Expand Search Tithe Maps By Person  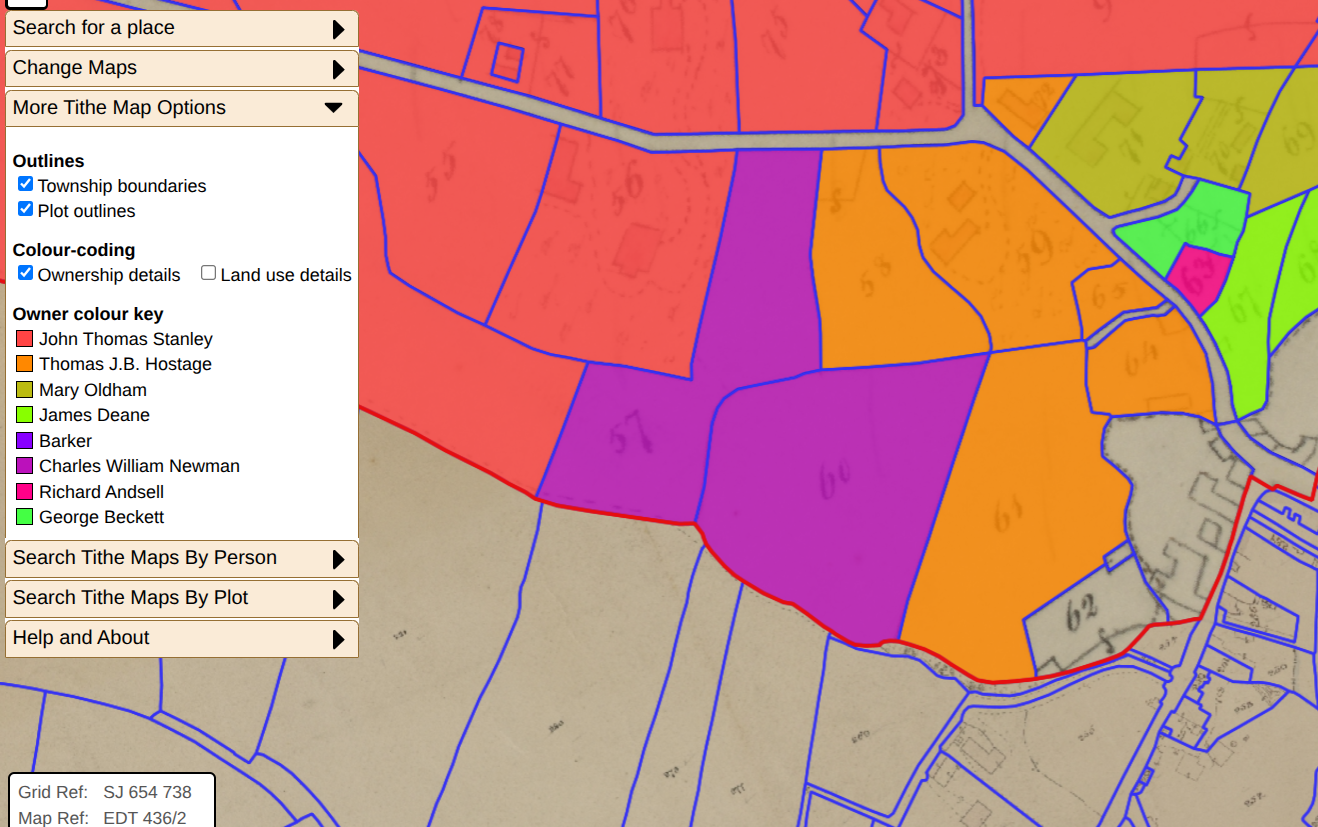(181, 558)
